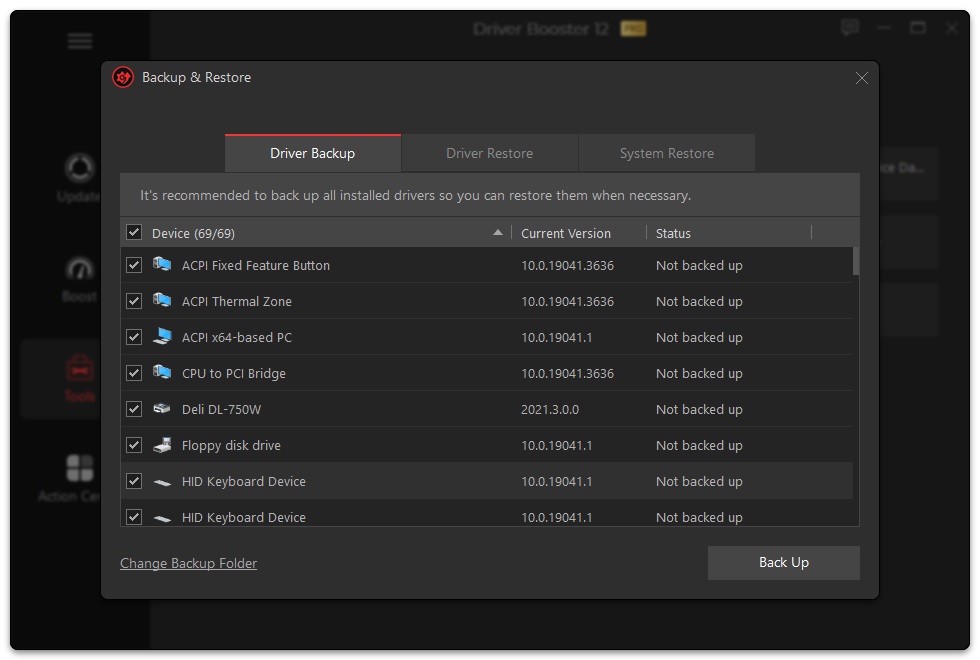Click the Floppy disk drive icon

[162, 445]
